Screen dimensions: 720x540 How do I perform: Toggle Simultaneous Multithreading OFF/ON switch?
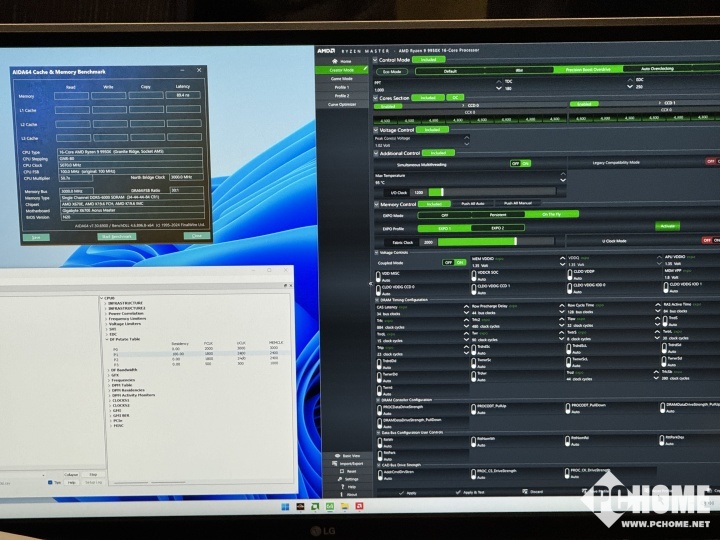pos(520,163)
